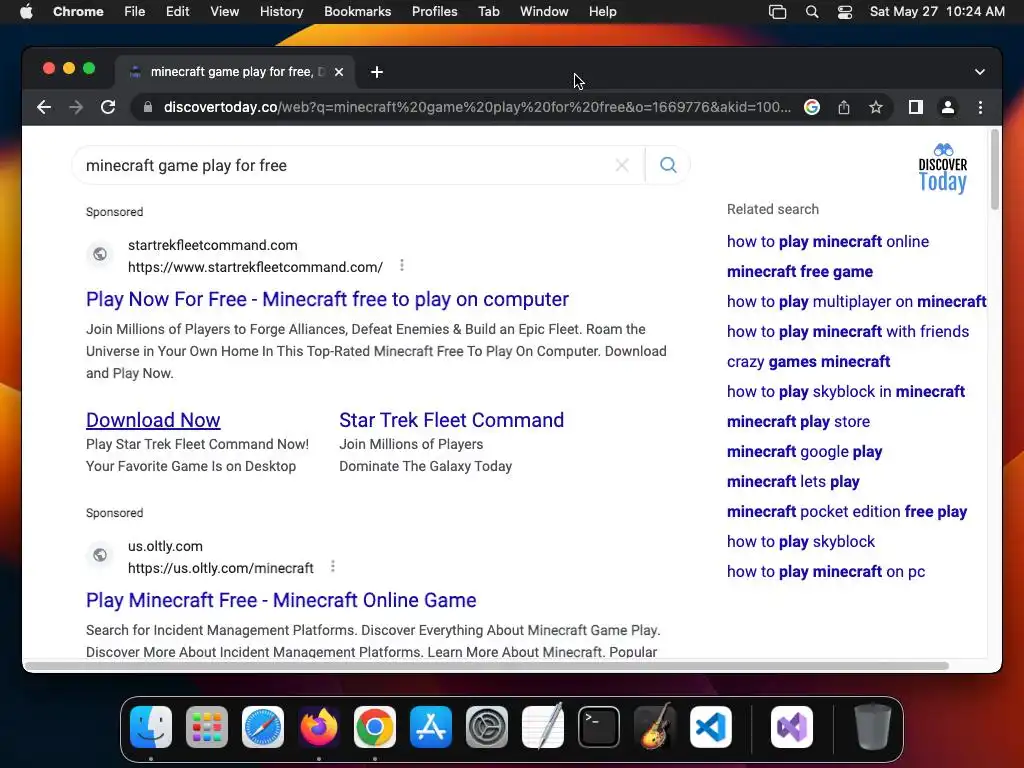This screenshot has height=768, width=1024.
Task: Select 'how to play skyblock' related search
Action: coord(801,542)
